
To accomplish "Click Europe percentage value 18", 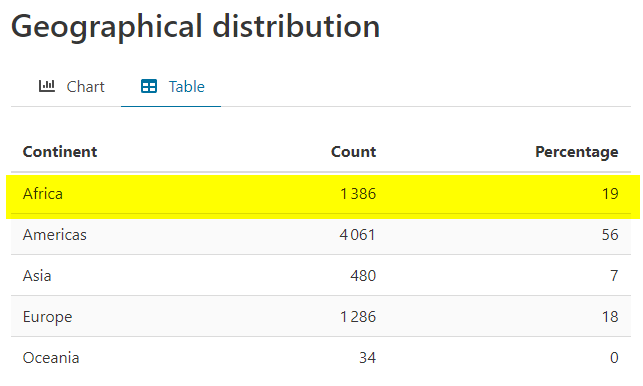I will coord(610,317).
